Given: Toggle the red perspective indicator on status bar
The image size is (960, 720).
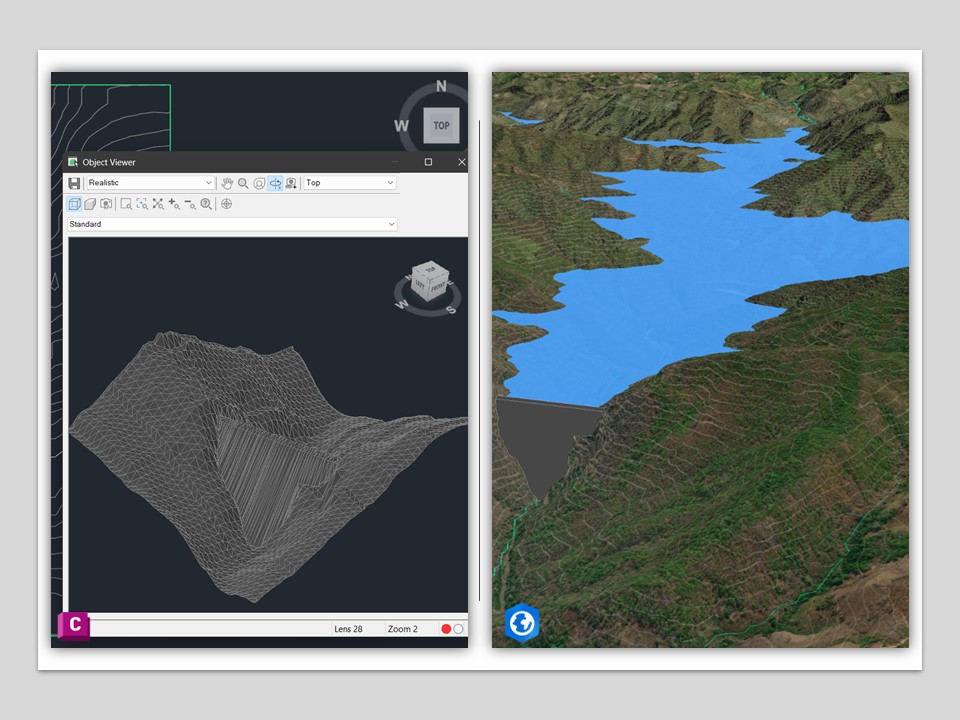Looking at the screenshot, I should coord(448,629).
